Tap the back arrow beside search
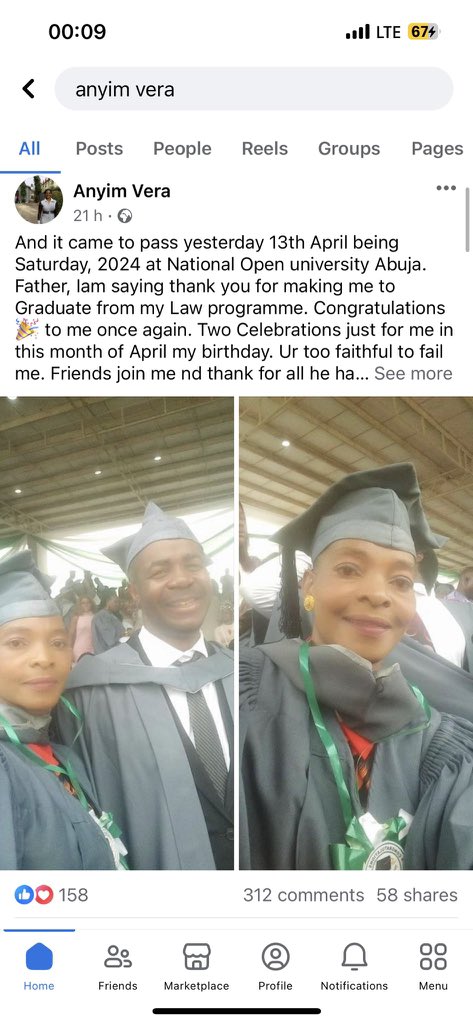This screenshot has height=1024, width=473. click(x=28, y=89)
